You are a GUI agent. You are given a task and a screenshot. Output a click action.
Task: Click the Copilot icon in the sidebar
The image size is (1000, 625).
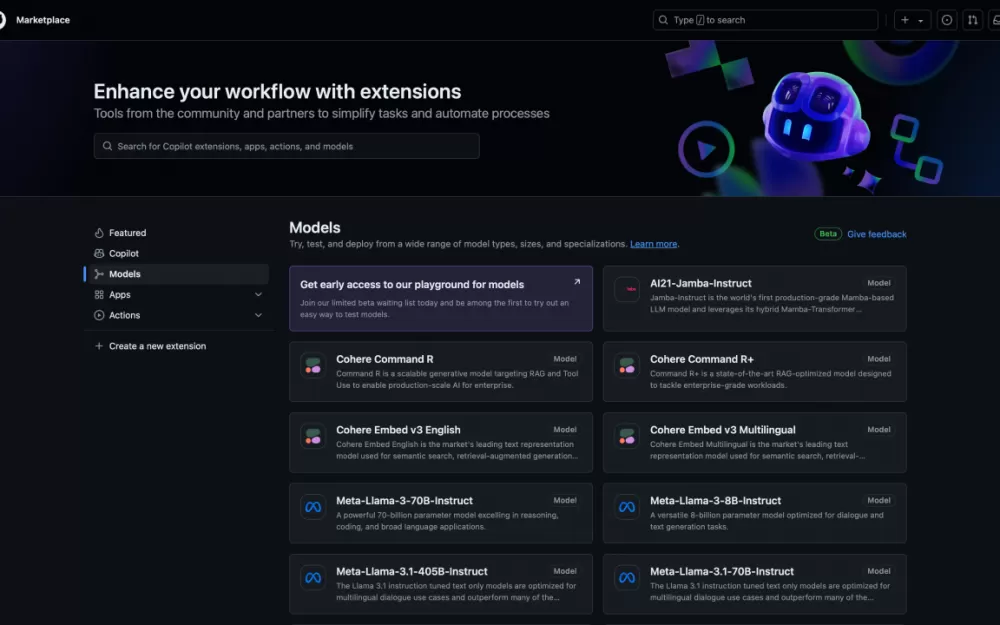[x=99, y=253]
